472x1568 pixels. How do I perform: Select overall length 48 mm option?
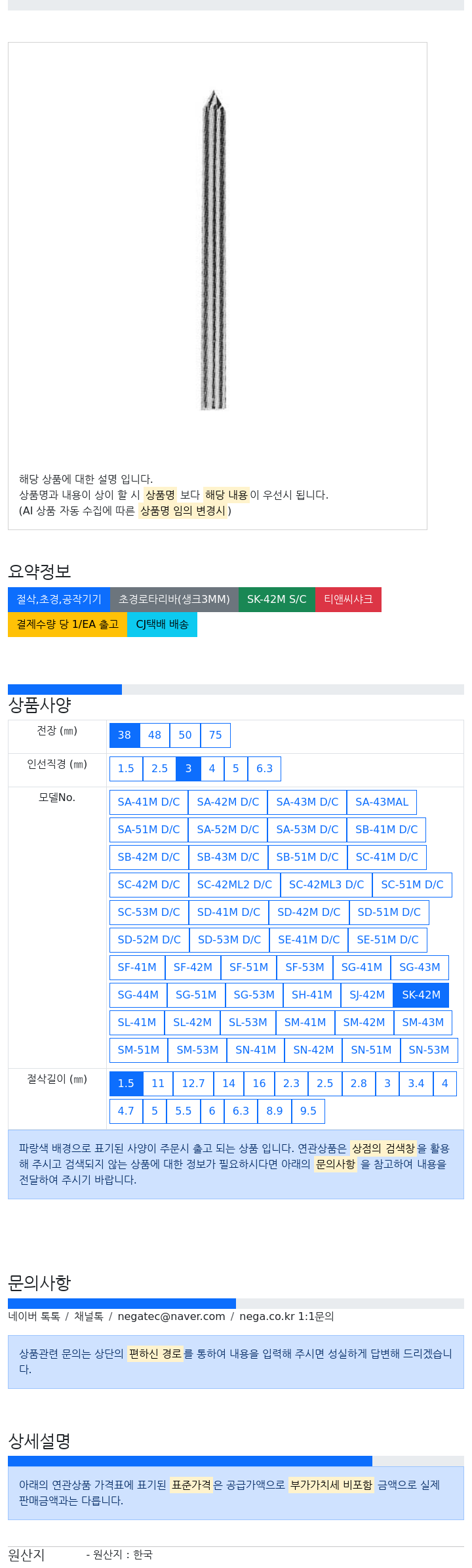click(x=155, y=735)
